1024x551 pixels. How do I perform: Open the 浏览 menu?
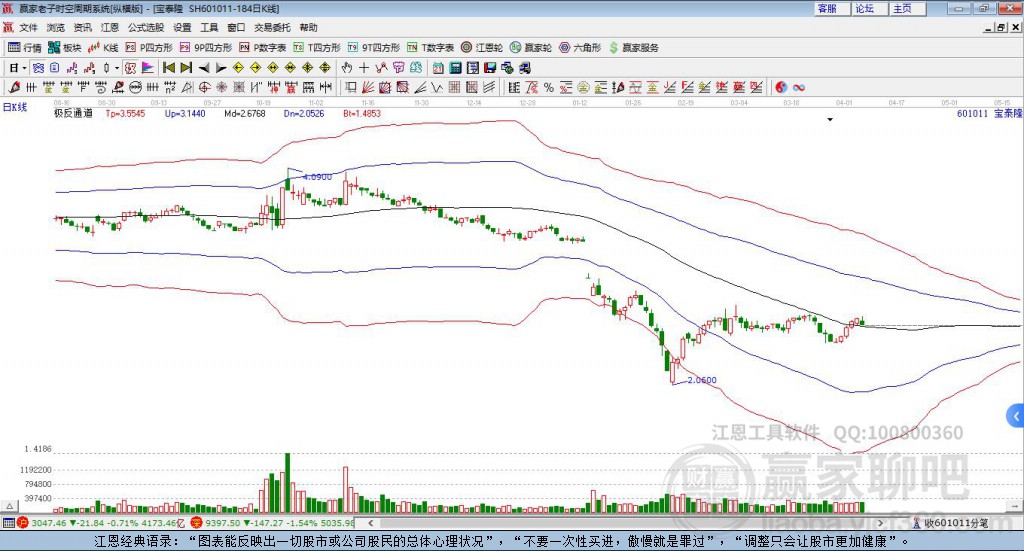56,27
